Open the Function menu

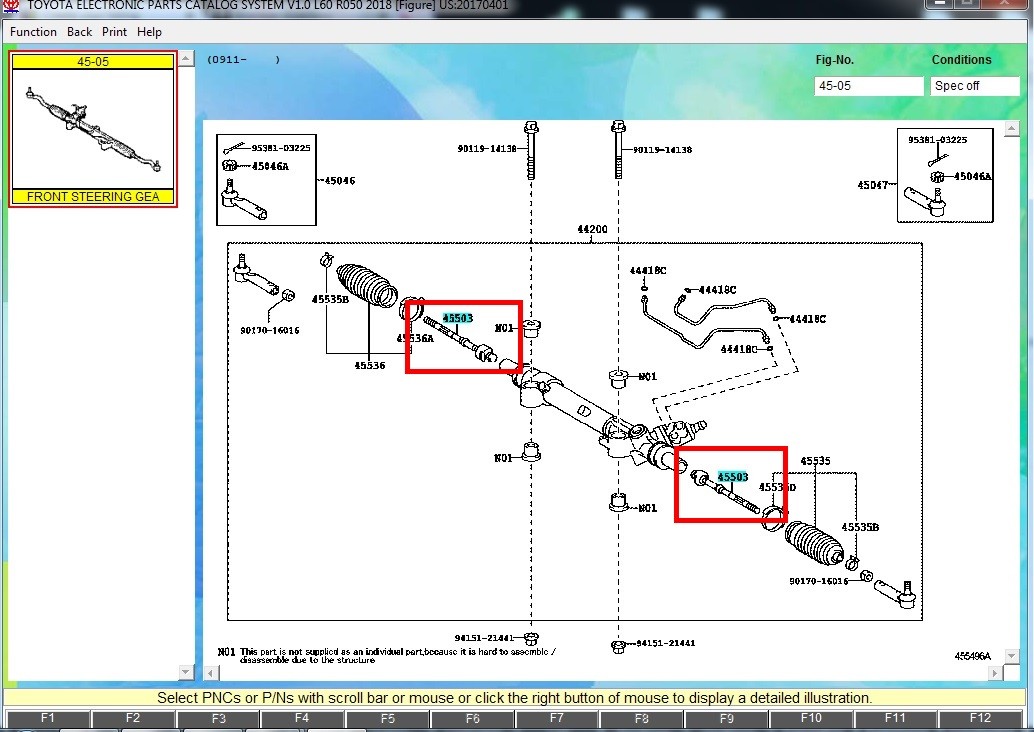33,32
